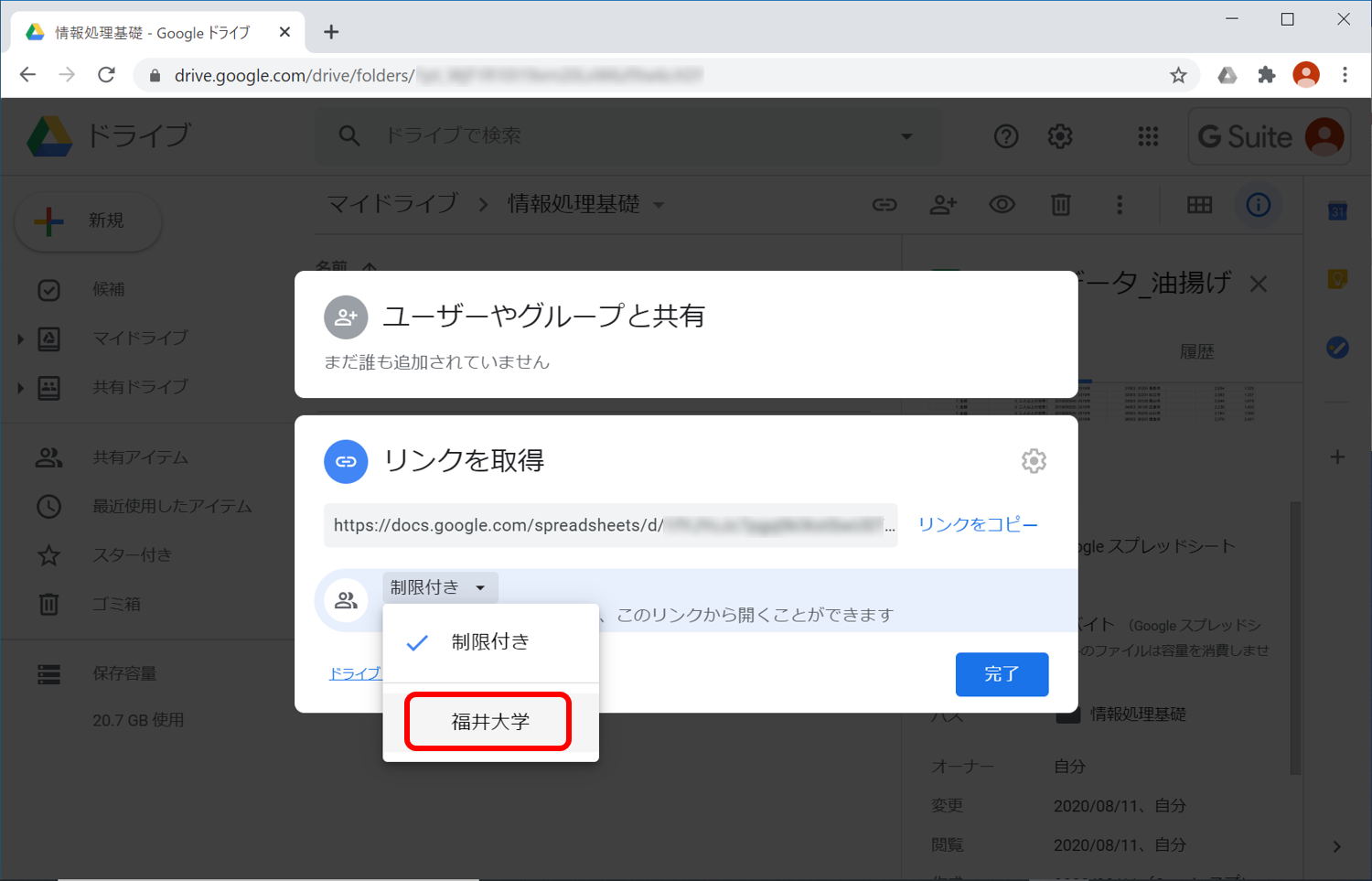
Task: Click the trash delete toolbar icon
Action: 1061,205
